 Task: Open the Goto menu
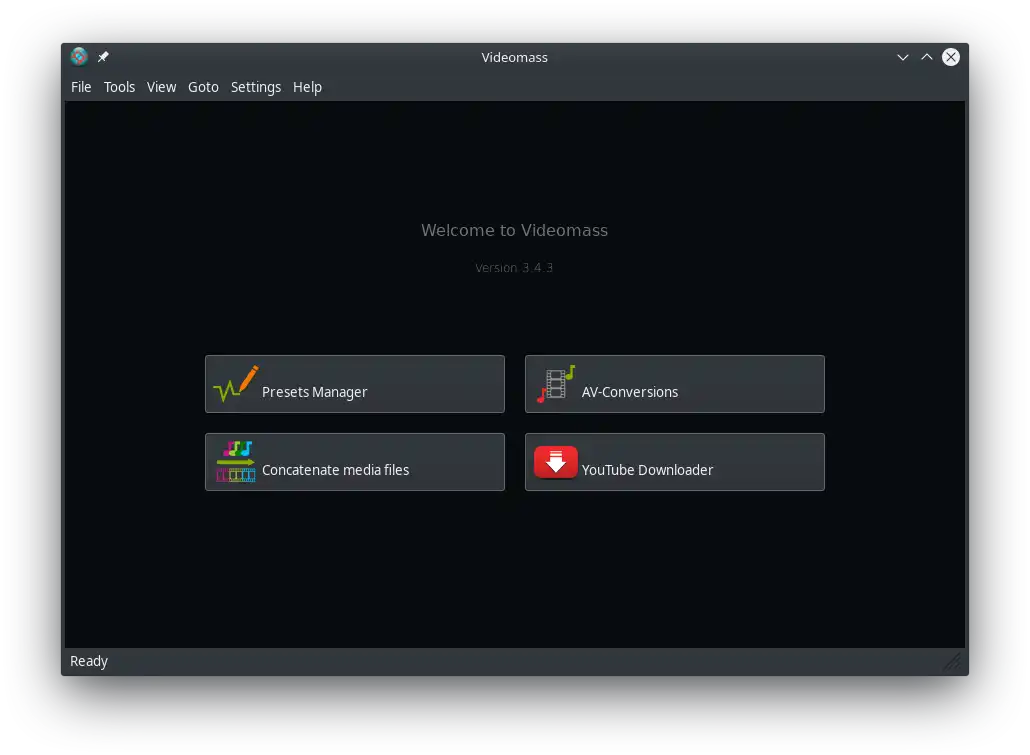pos(203,87)
